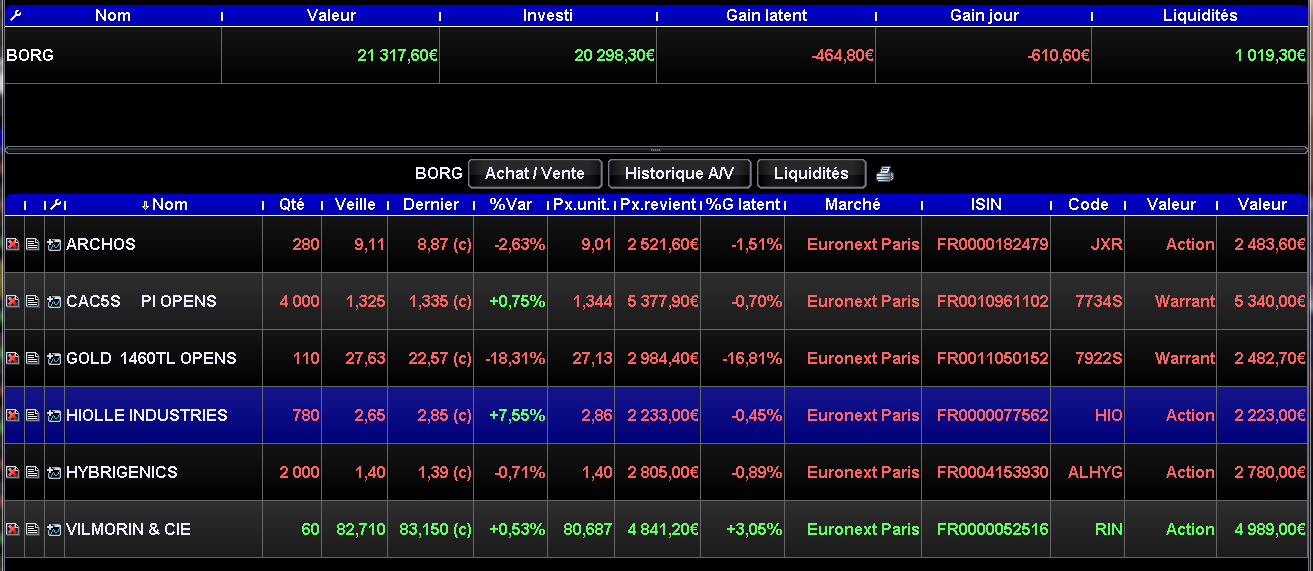Screen dimensions: 1313x571
Task: Sort positions by Veille column
Action: click(355, 205)
